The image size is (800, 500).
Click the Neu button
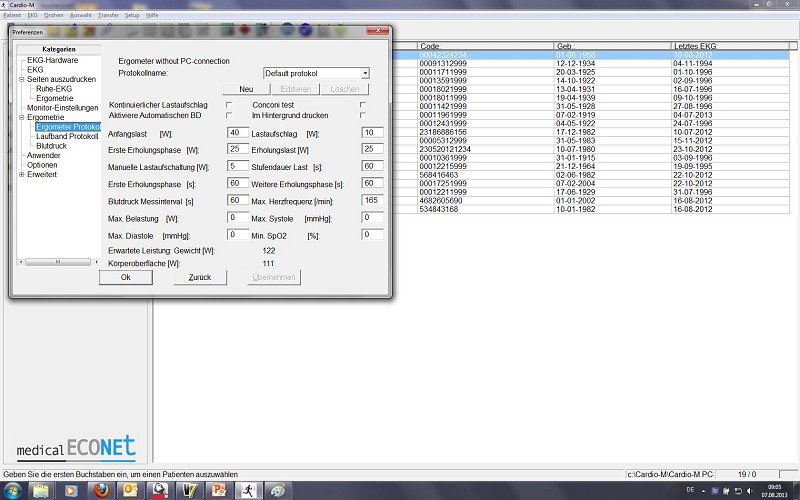(x=246, y=89)
